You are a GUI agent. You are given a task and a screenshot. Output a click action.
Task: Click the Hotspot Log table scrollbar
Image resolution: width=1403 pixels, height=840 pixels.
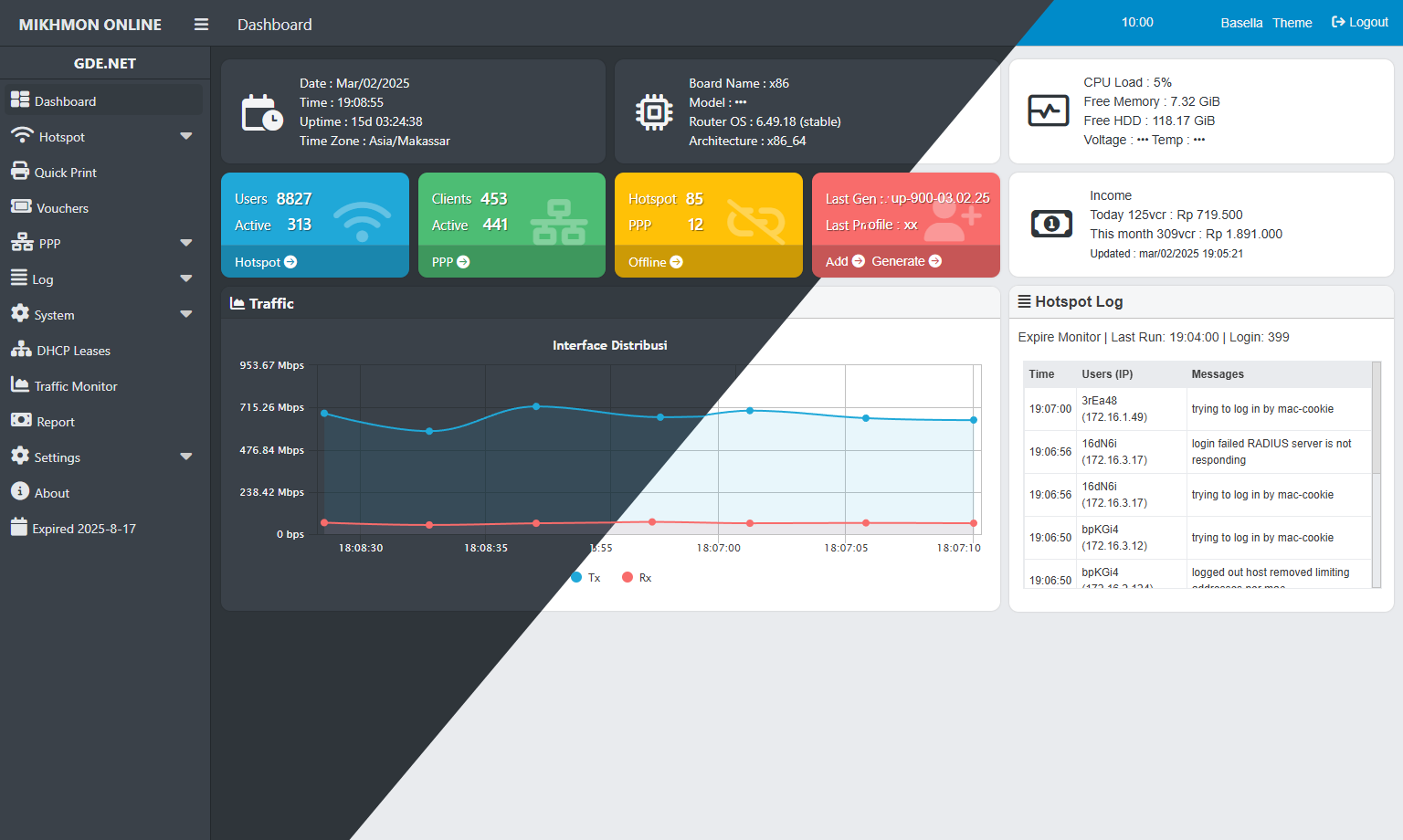1377,420
